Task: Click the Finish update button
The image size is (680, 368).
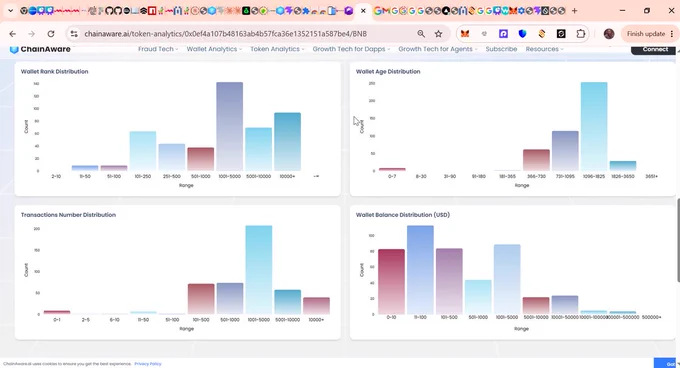Action: (x=646, y=34)
